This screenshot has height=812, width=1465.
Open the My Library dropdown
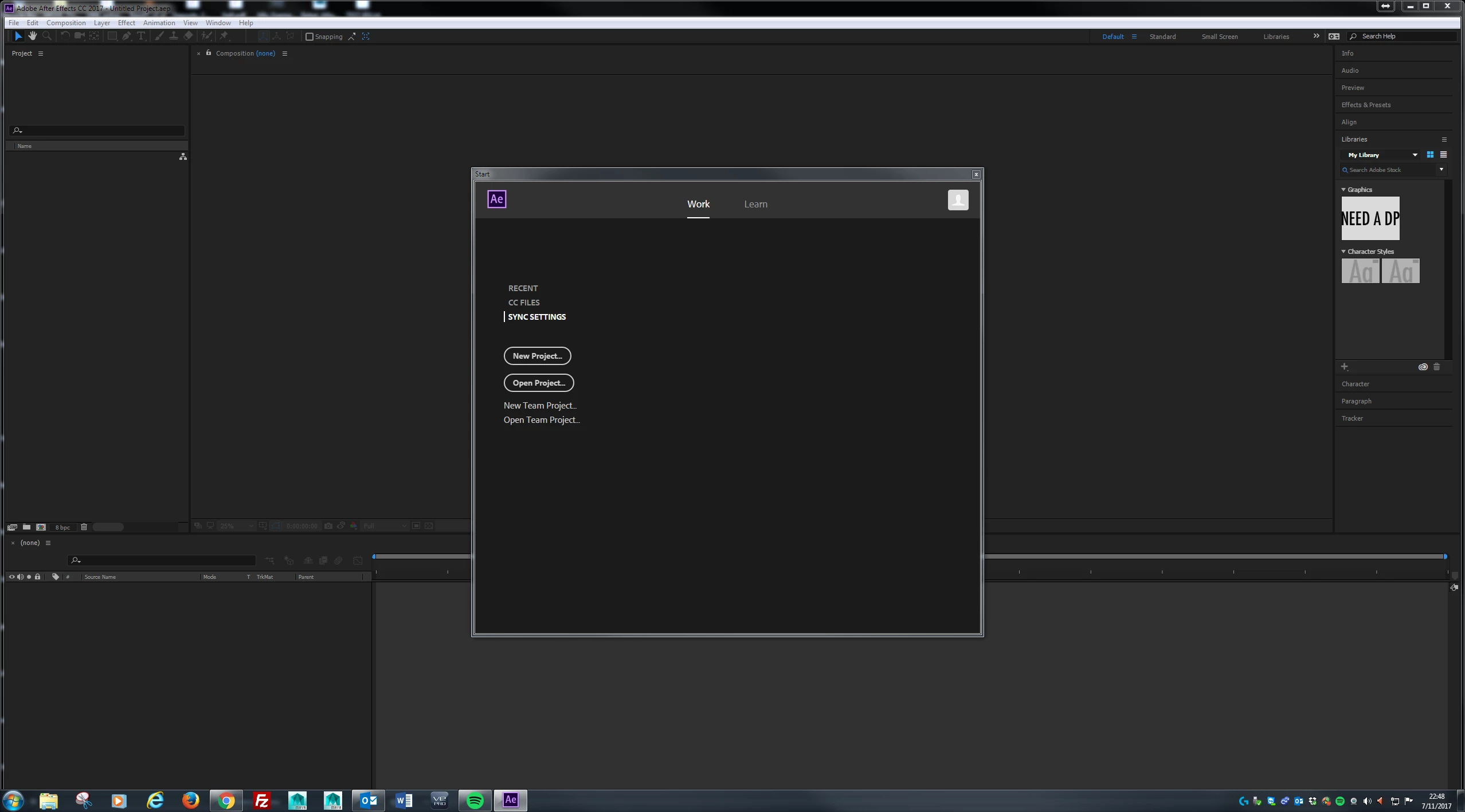coord(1415,155)
